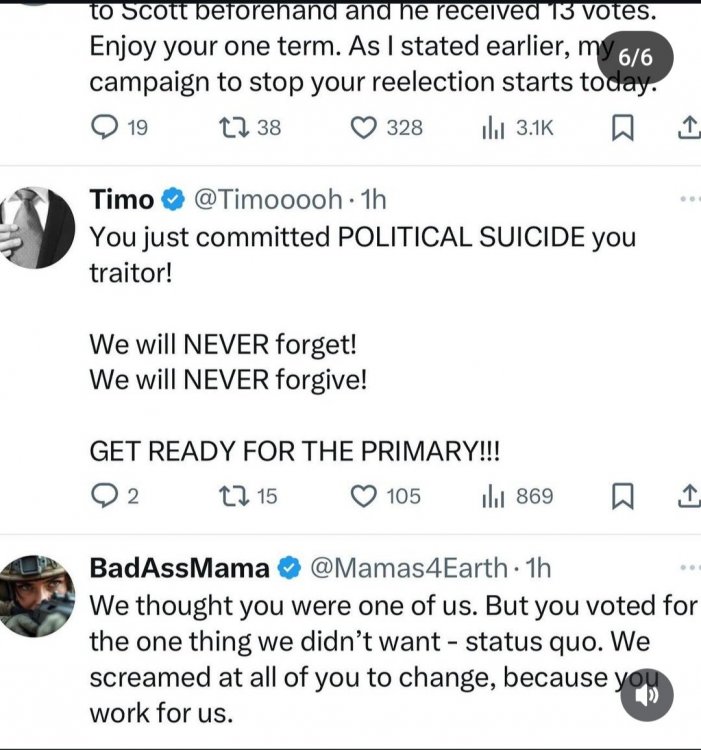Open more options menu on Timo's tweet
The image size is (701, 750).
[689, 199]
